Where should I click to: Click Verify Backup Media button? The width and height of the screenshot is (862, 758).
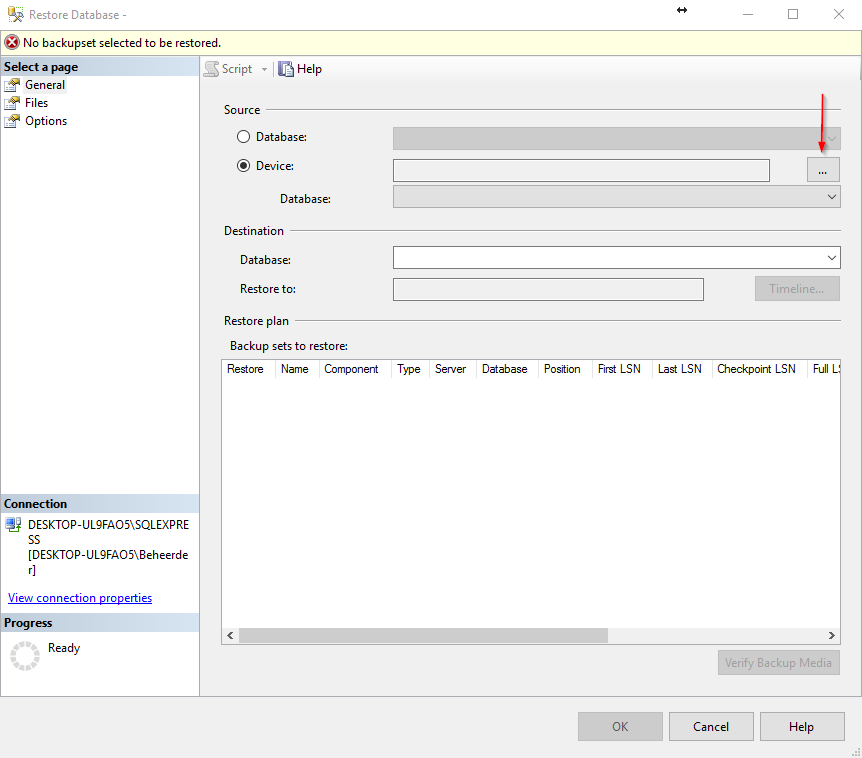[778, 663]
